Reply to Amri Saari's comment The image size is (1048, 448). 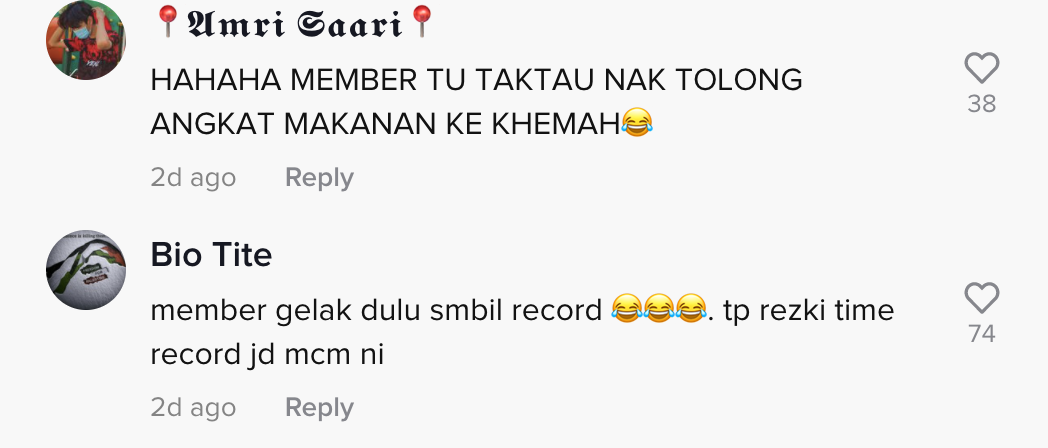(319, 178)
